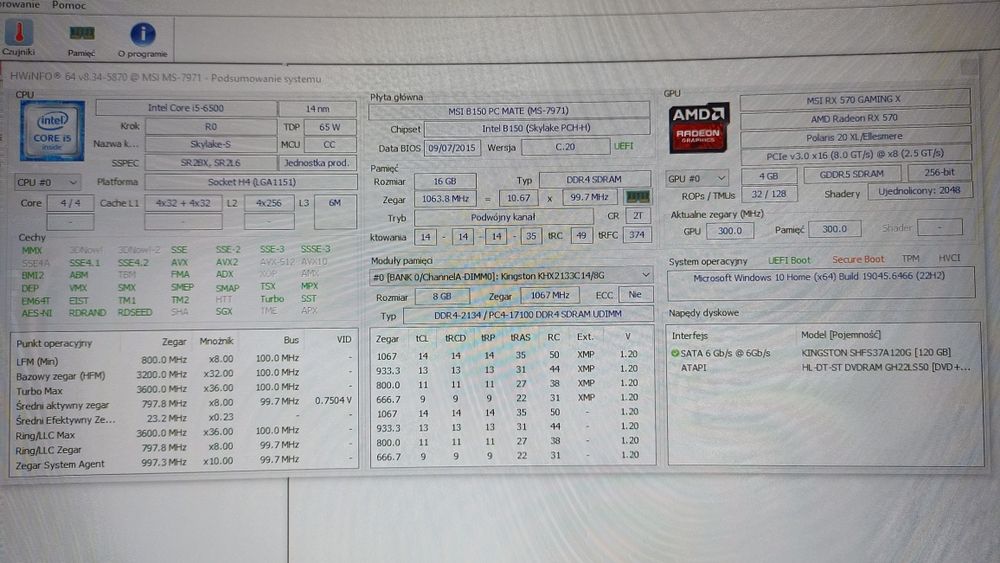Click the RDRAND feature label
The width and height of the screenshot is (1000, 563).
click(x=87, y=312)
